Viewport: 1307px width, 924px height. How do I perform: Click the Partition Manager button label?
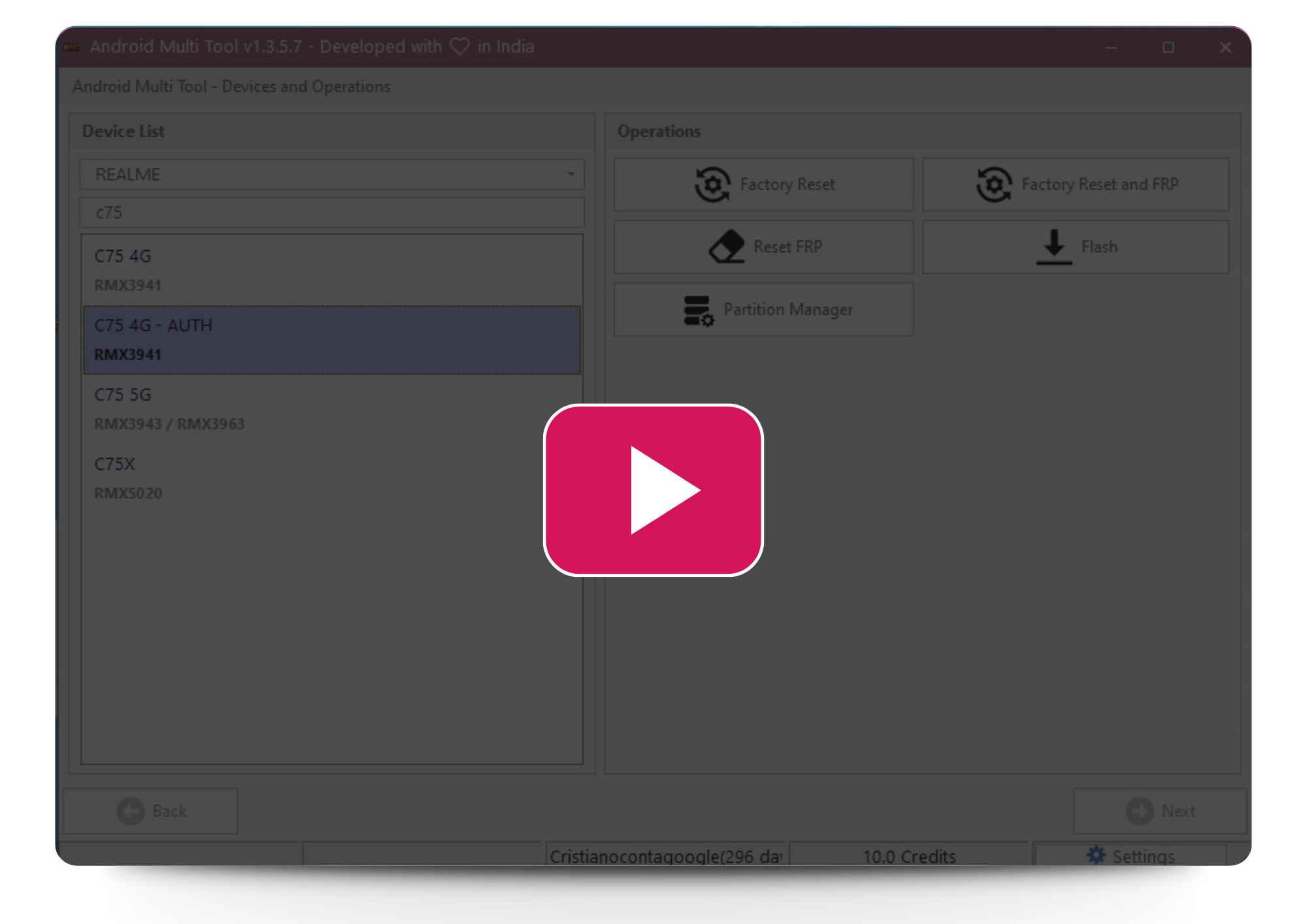[788, 310]
